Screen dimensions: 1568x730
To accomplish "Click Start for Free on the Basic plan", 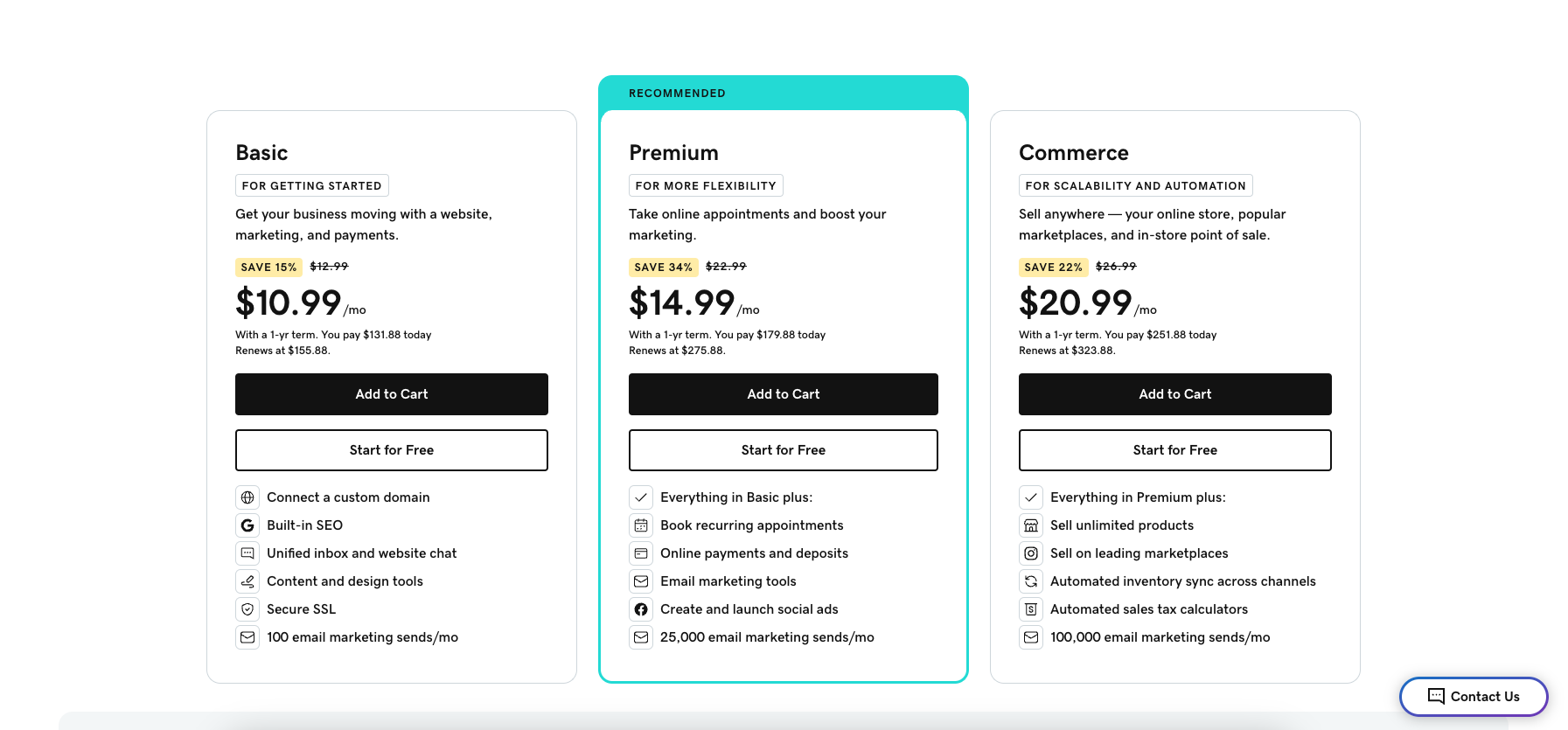I will [391, 449].
